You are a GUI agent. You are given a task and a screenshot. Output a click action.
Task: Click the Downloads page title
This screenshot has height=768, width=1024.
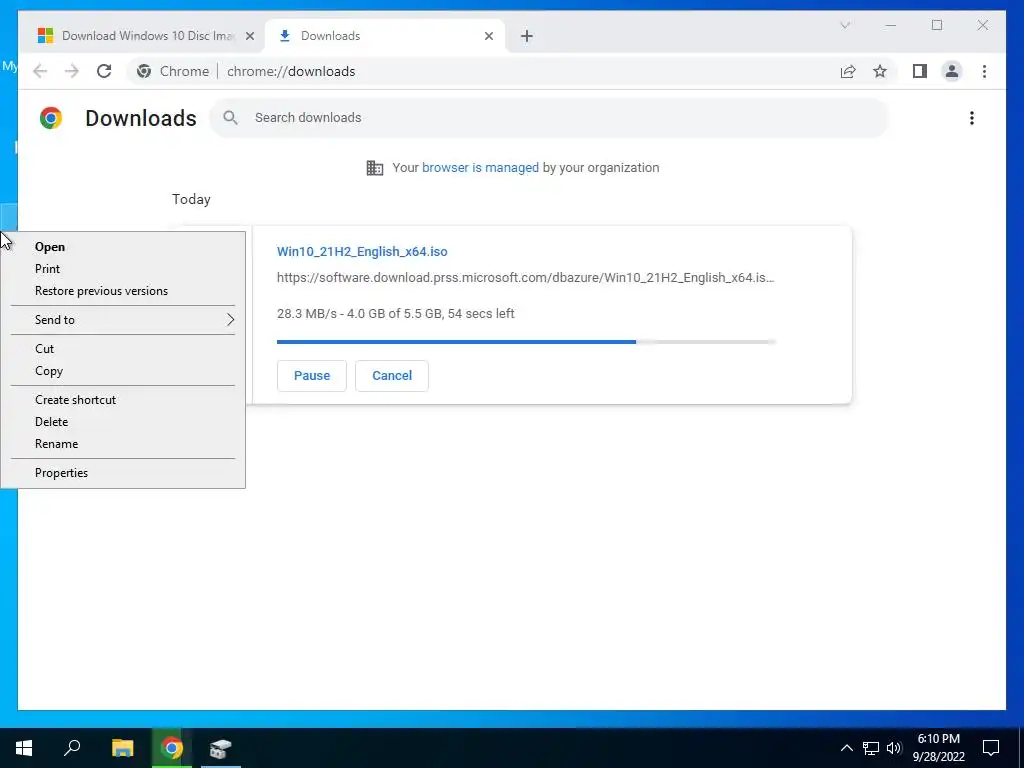[140, 118]
